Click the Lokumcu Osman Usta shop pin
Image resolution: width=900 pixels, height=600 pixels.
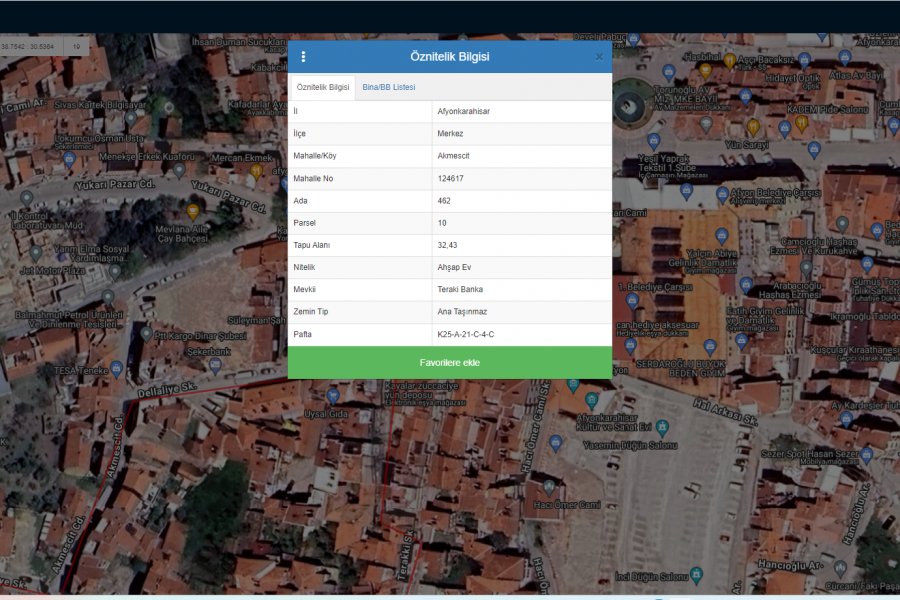(69, 158)
